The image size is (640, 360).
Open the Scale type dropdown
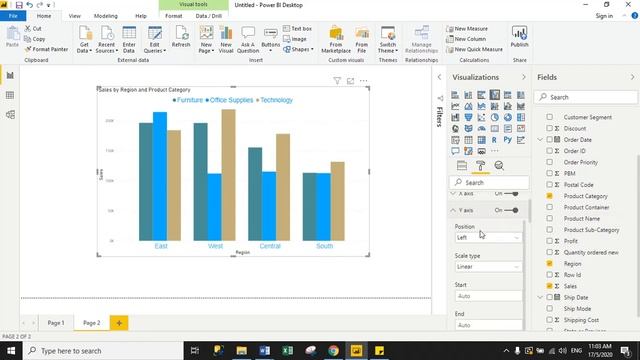point(488,267)
